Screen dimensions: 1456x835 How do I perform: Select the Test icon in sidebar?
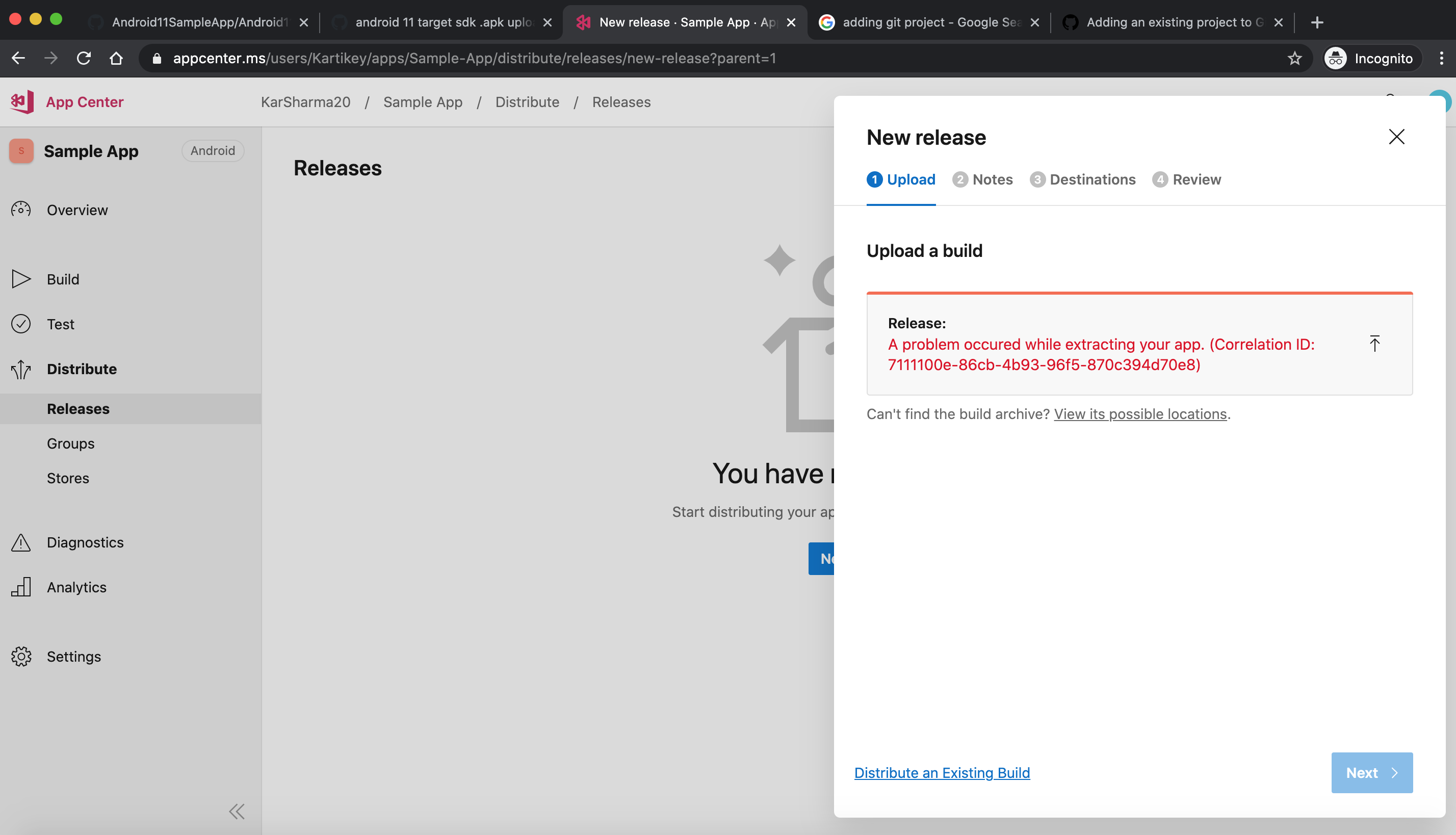(20, 323)
